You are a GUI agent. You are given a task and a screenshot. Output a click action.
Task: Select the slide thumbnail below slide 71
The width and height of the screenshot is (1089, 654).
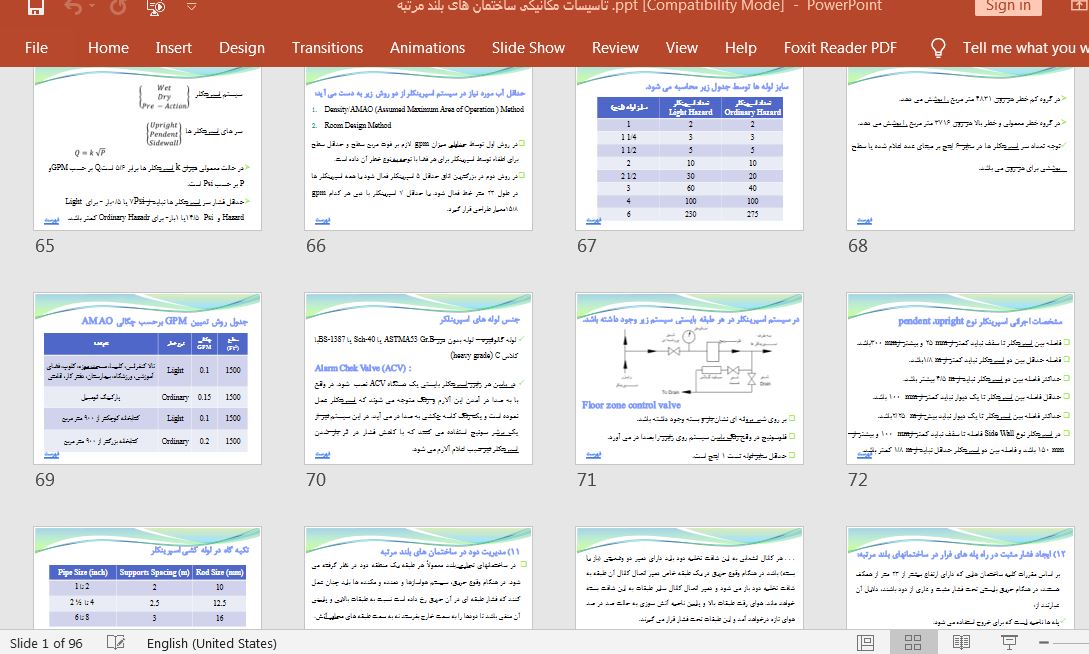(x=689, y=578)
